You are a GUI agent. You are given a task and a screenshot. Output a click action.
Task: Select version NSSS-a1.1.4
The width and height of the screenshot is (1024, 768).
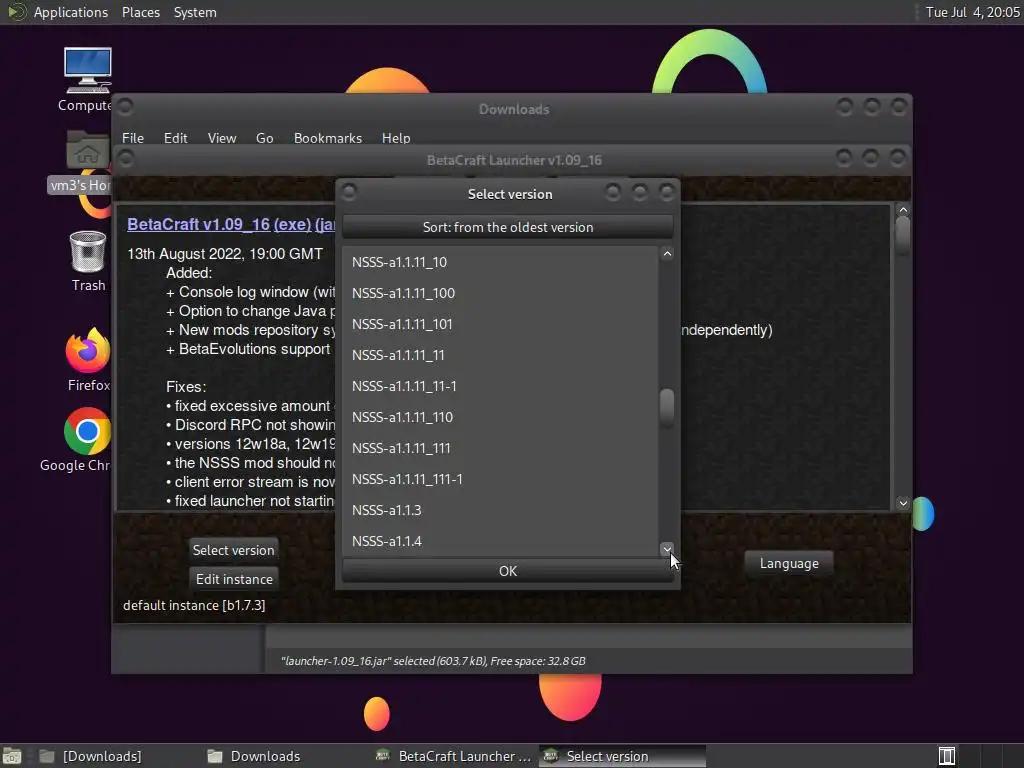click(x=500, y=541)
